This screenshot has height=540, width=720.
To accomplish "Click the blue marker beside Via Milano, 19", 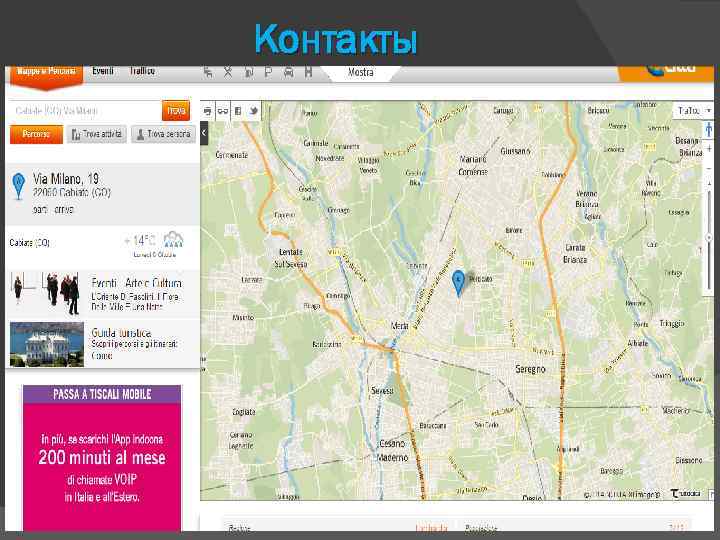I will click(18, 186).
